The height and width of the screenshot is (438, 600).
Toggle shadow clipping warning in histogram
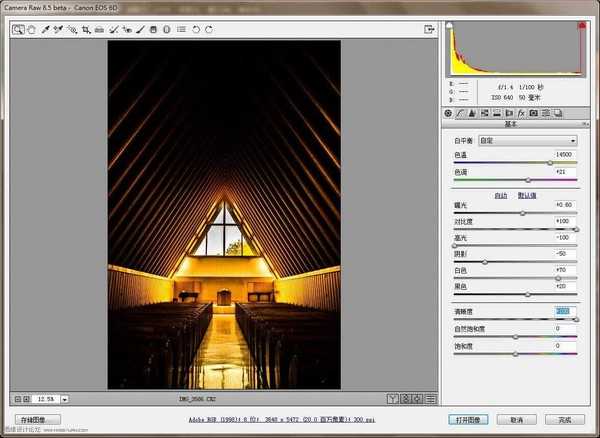pos(450,25)
